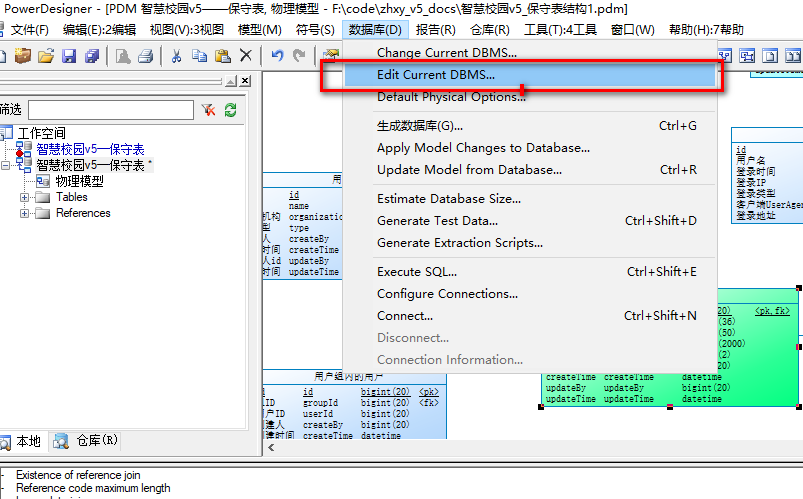Screen dimensions: 803x499
Task: Select the 物理模型 diagram tree item
Action: [x=79, y=181]
